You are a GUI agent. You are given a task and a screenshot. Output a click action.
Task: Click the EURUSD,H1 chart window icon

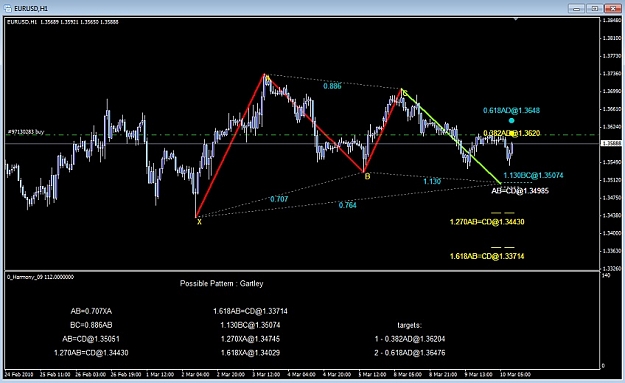8,8
